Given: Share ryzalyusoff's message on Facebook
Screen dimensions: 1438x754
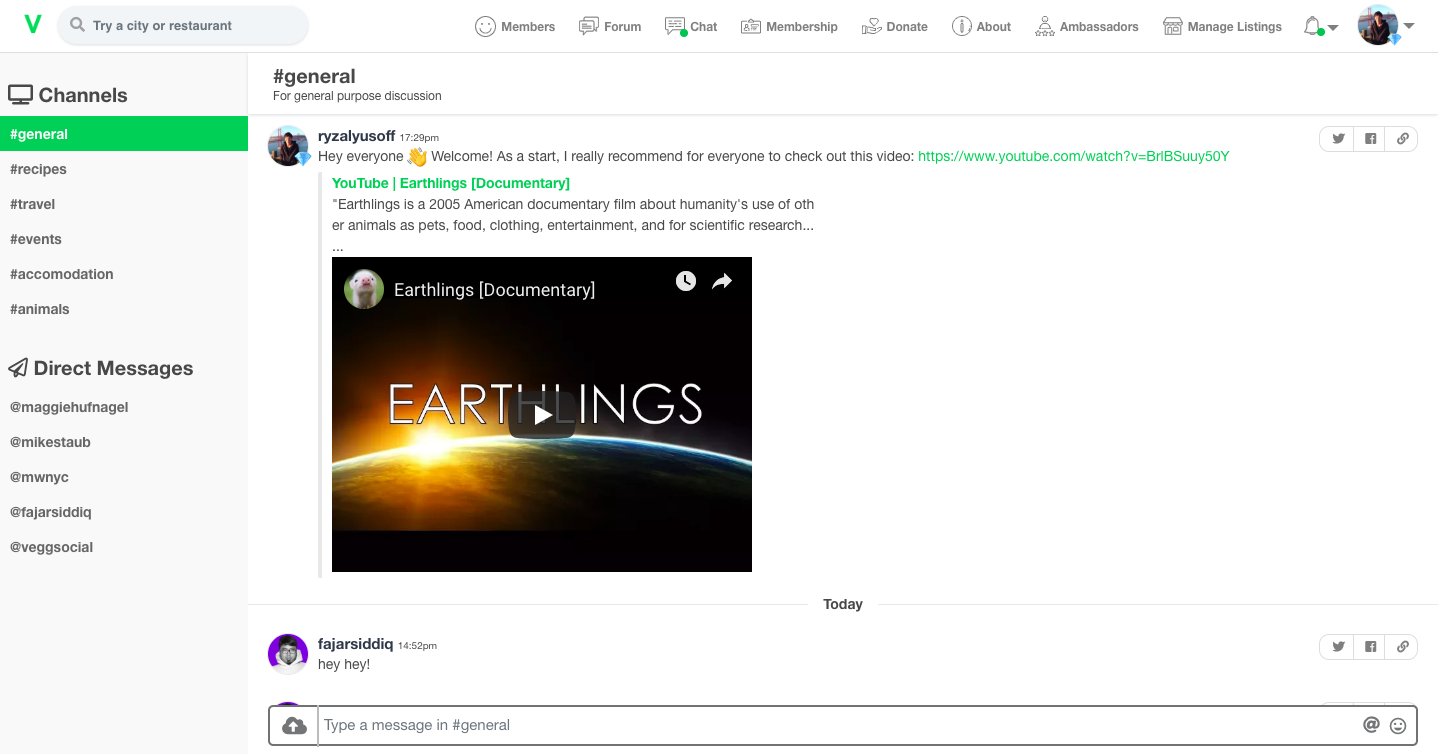Looking at the screenshot, I should [1370, 139].
